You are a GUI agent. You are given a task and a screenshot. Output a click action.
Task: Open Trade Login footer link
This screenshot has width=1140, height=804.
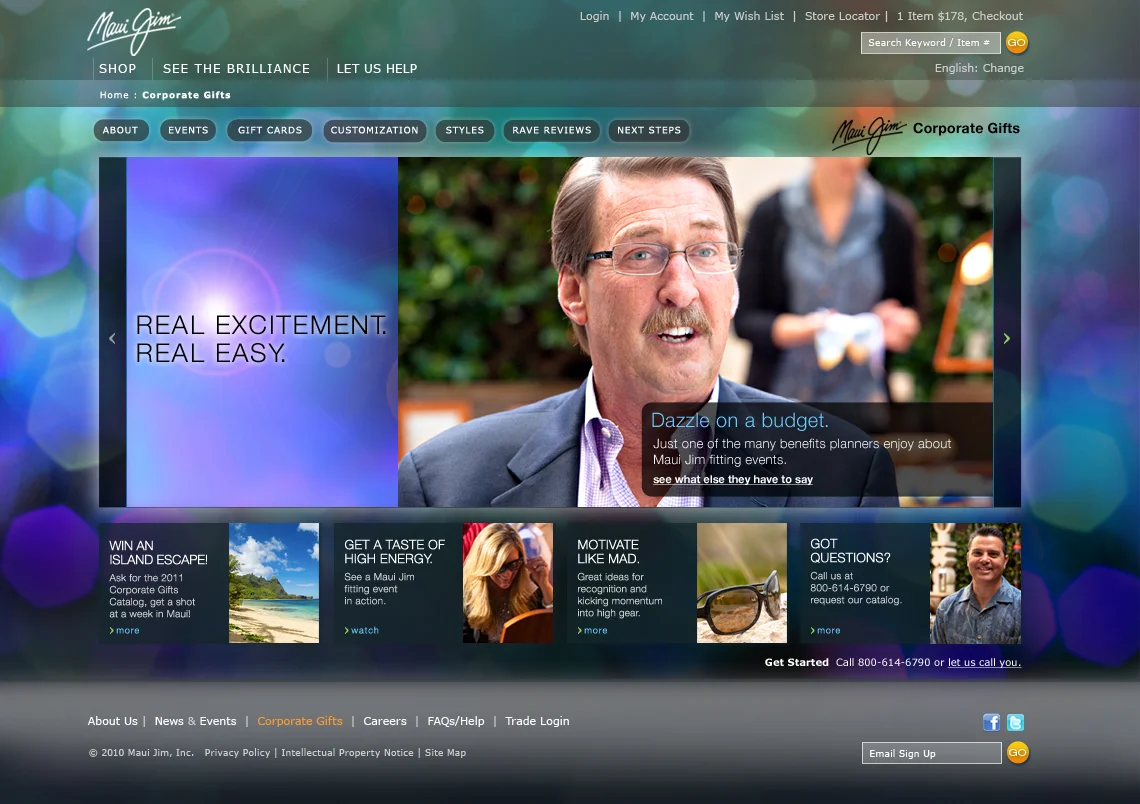tap(537, 721)
